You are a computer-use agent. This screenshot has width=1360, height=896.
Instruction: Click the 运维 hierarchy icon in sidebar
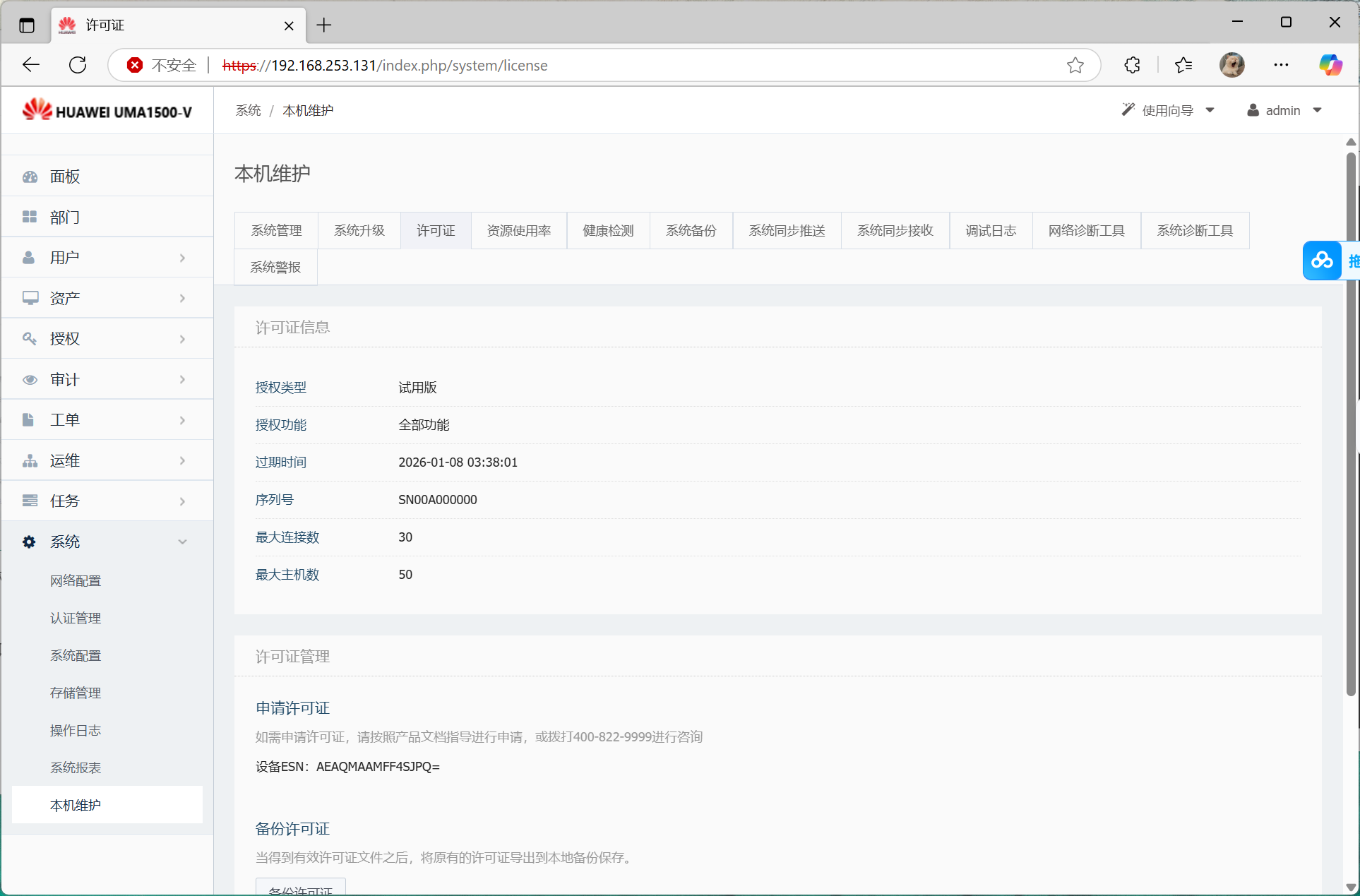tap(30, 461)
